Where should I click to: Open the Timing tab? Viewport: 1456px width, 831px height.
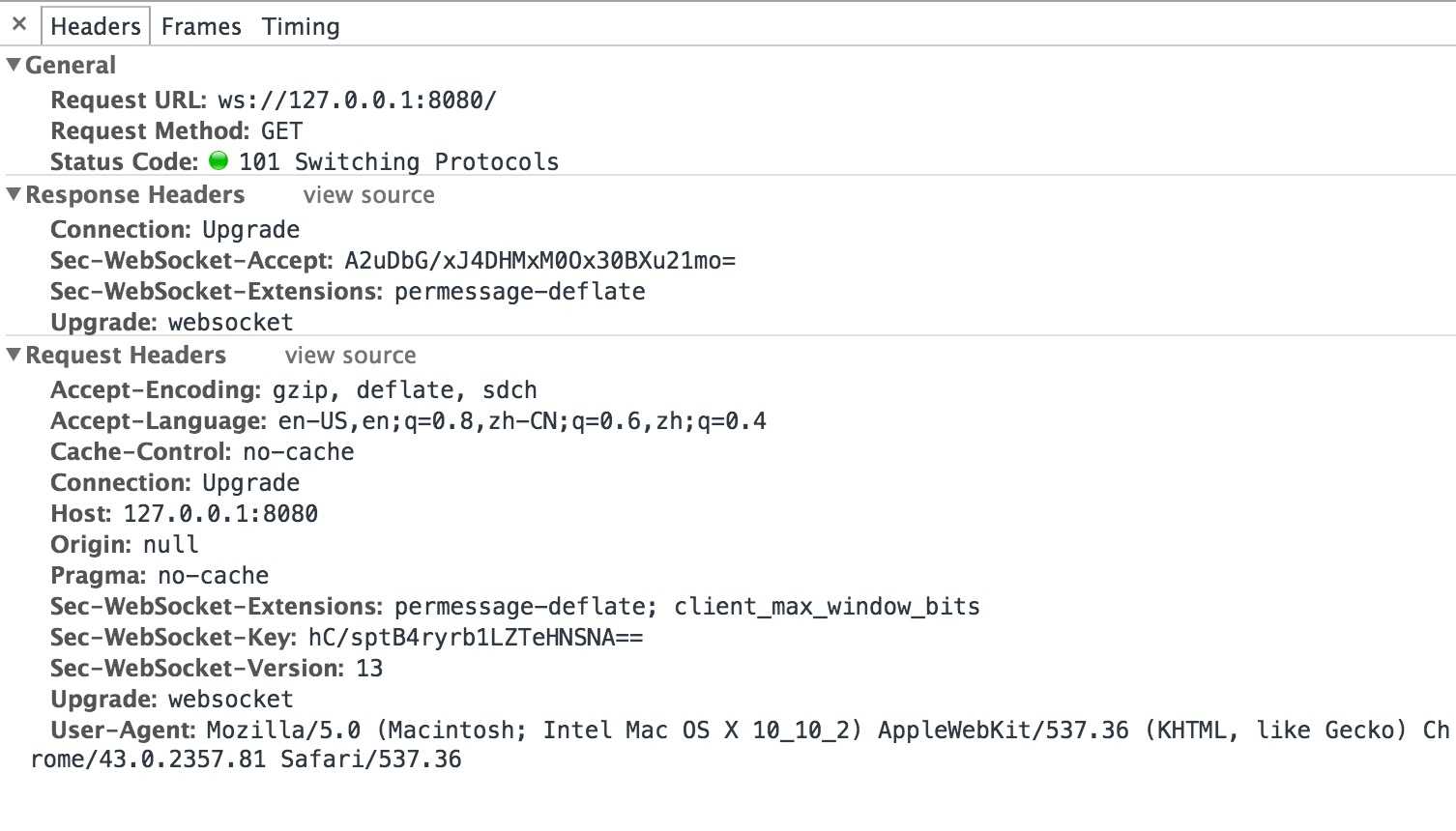click(x=301, y=26)
